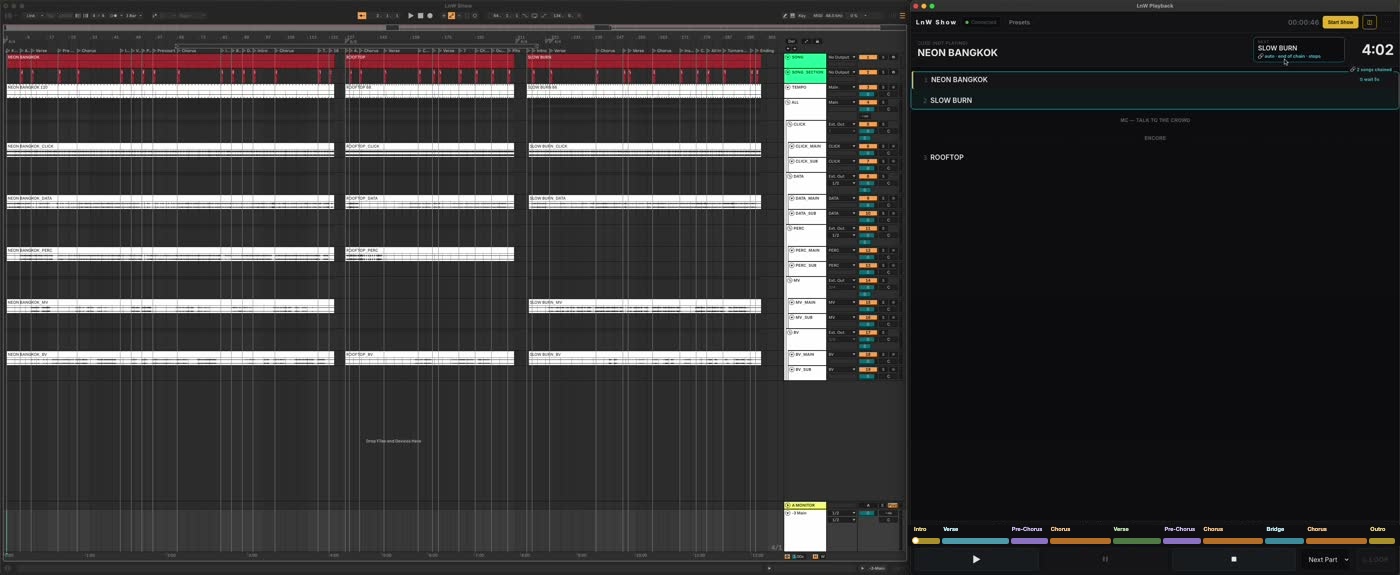Toggle the Key map mode button
The width and height of the screenshot is (1400, 575).
point(802,16)
